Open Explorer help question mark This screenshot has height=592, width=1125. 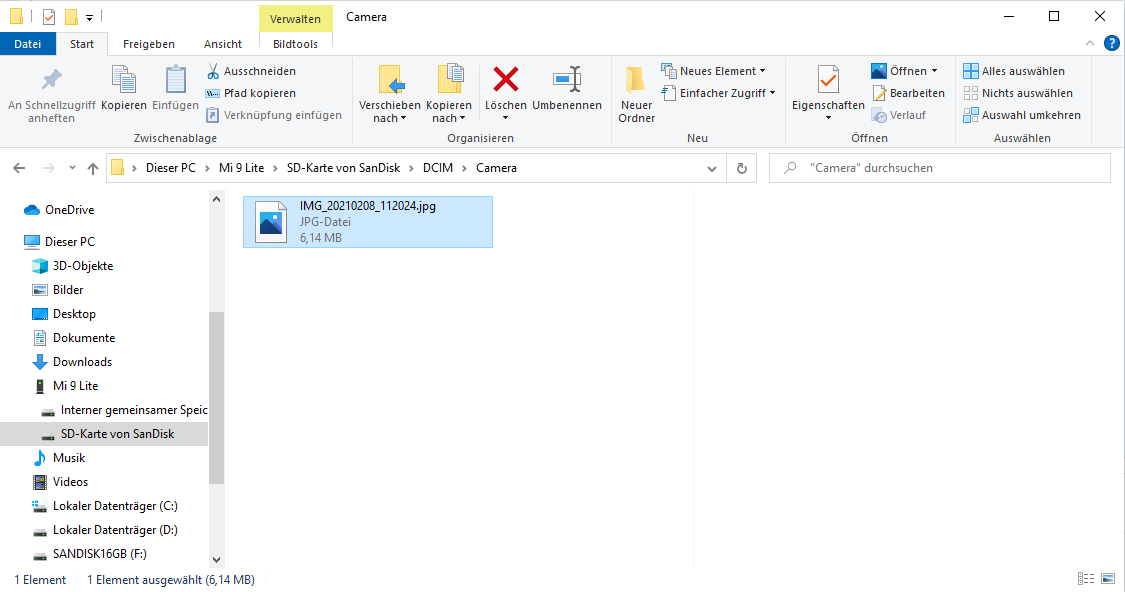[1111, 44]
